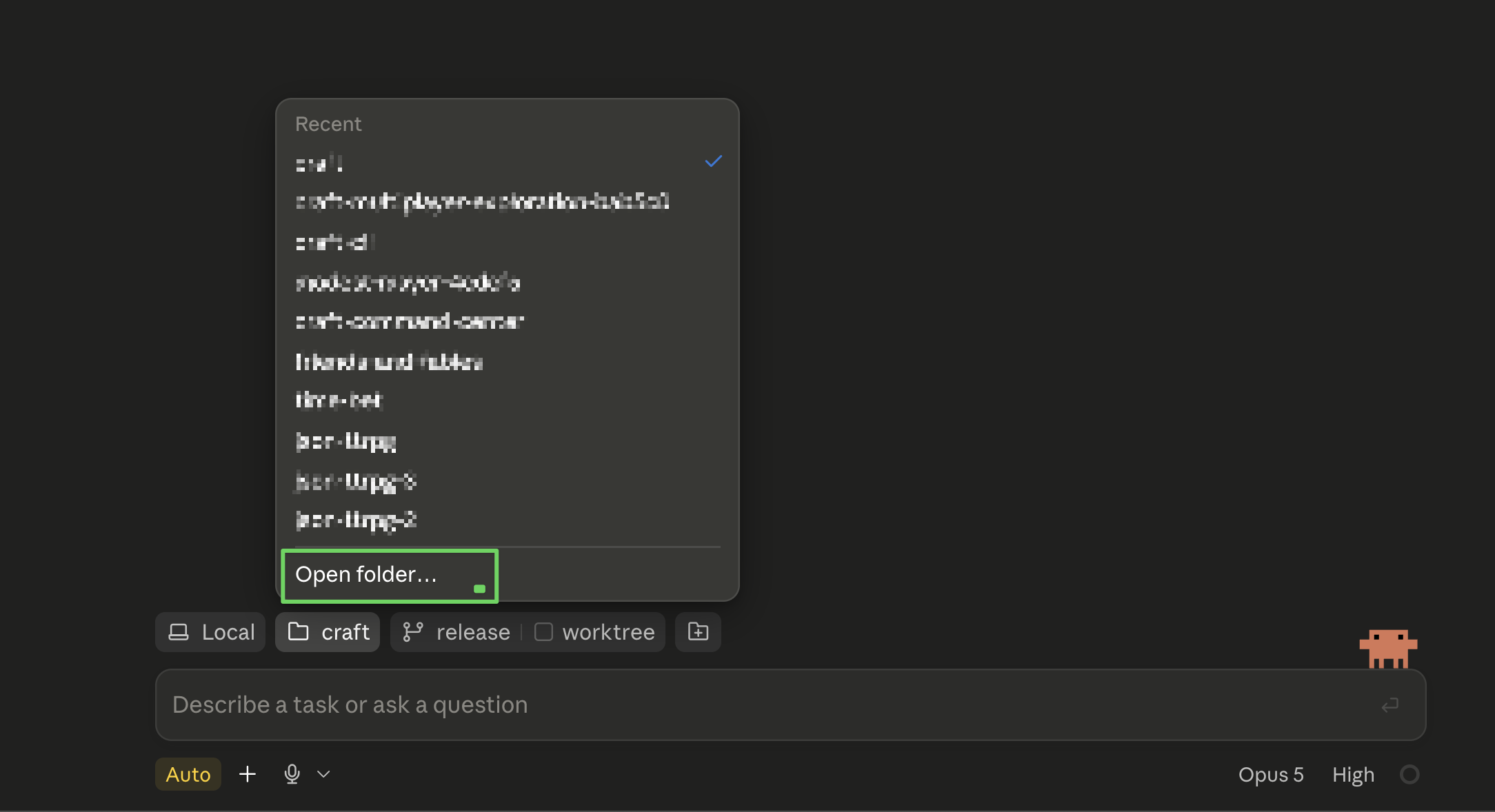Toggle the Auto mode badge
Image resolution: width=1495 pixels, height=812 pixels.
click(x=188, y=774)
